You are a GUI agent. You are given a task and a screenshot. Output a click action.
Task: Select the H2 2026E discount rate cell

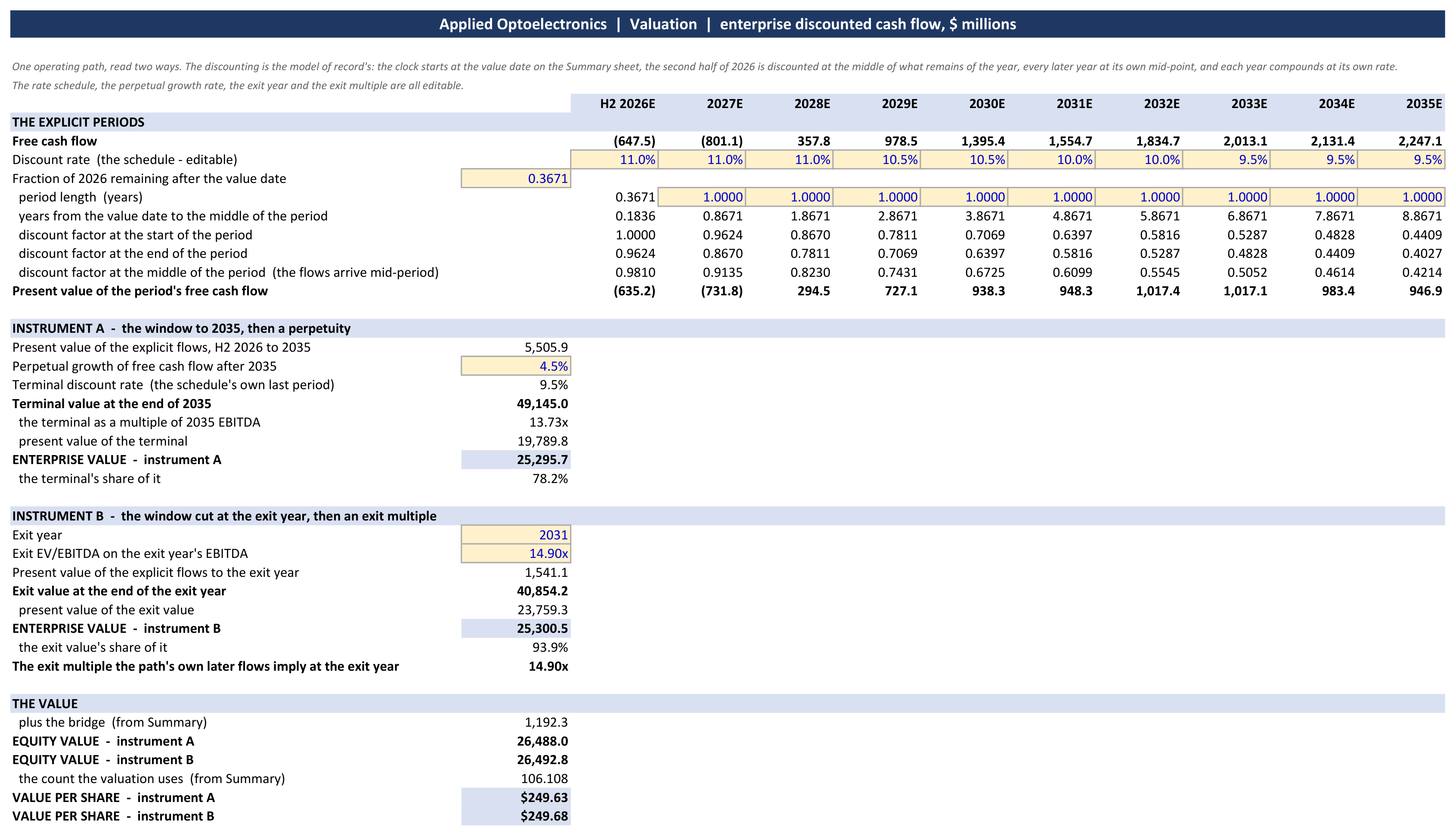[614, 160]
